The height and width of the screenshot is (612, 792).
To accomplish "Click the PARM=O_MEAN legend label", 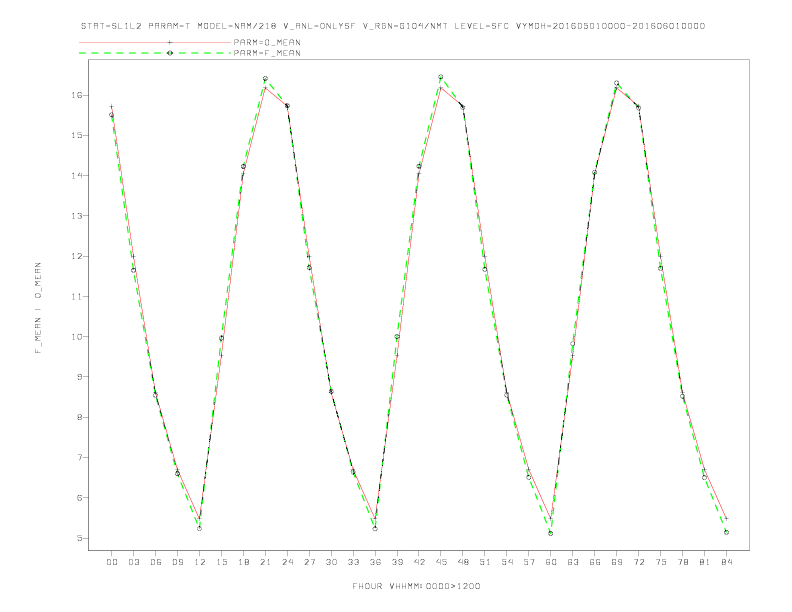I will click(x=267, y=42).
